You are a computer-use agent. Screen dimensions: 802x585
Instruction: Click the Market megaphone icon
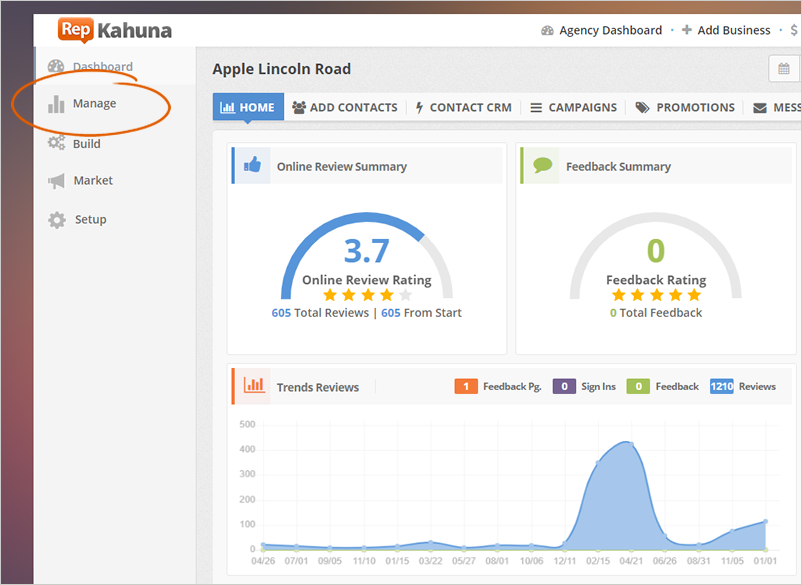[57, 181]
